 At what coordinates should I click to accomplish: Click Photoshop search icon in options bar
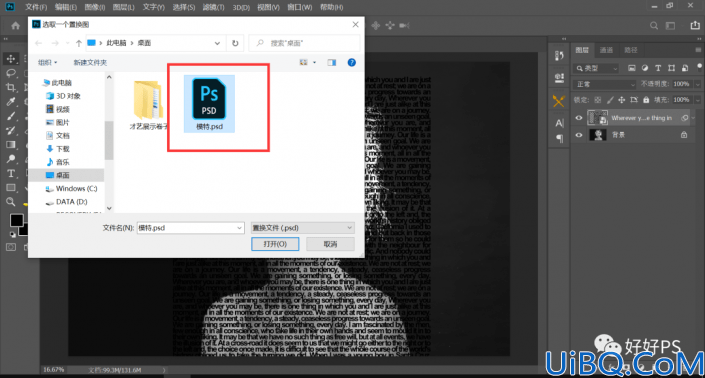[654, 26]
